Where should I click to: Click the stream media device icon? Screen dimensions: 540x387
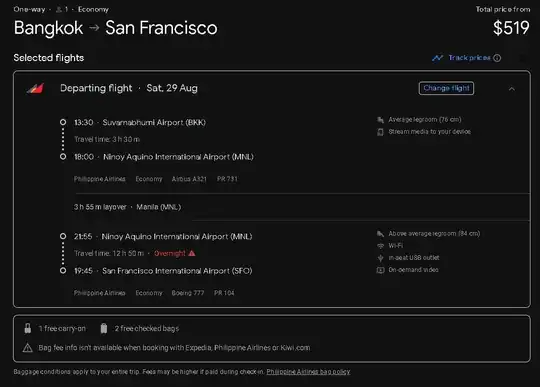(x=380, y=132)
